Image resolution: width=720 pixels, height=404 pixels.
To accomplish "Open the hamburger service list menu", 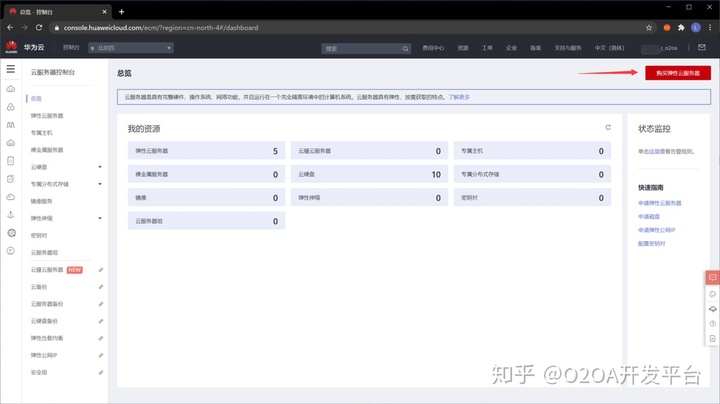I will (x=11, y=69).
